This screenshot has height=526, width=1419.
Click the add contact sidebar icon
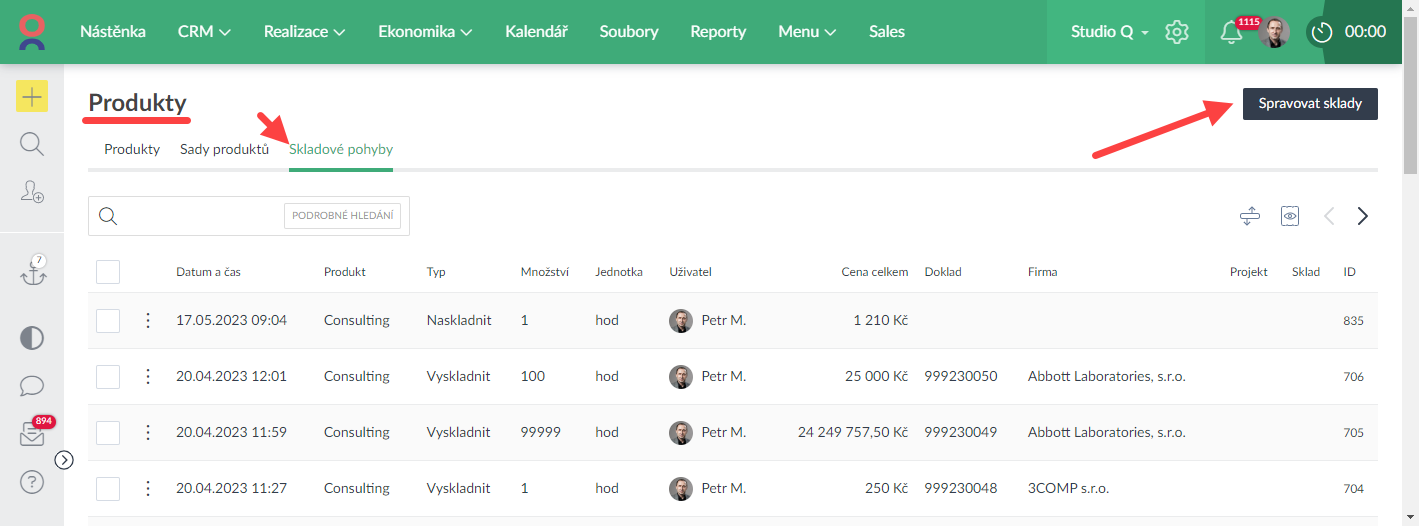32,192
